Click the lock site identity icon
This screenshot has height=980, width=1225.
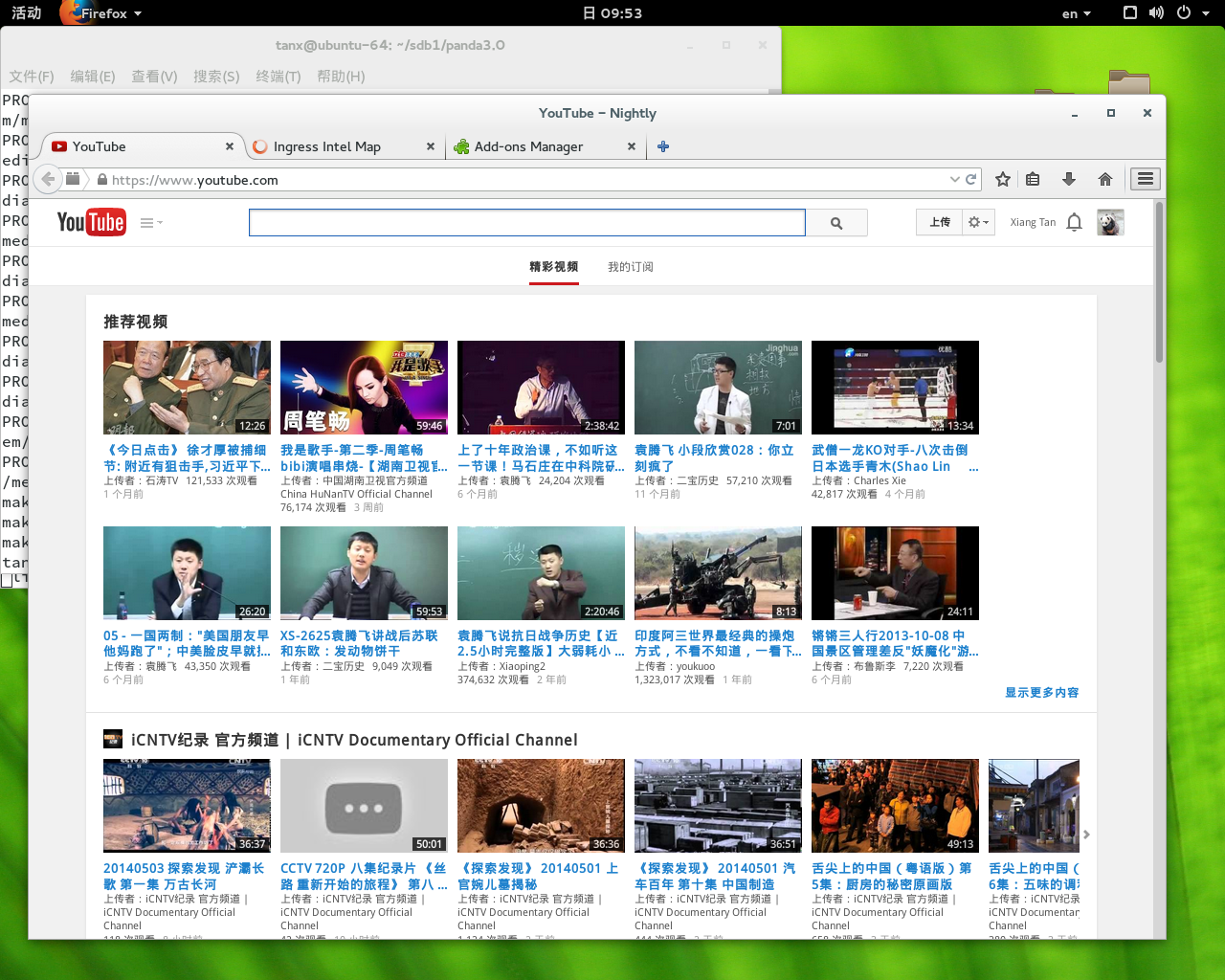click(x=101, y=180)
